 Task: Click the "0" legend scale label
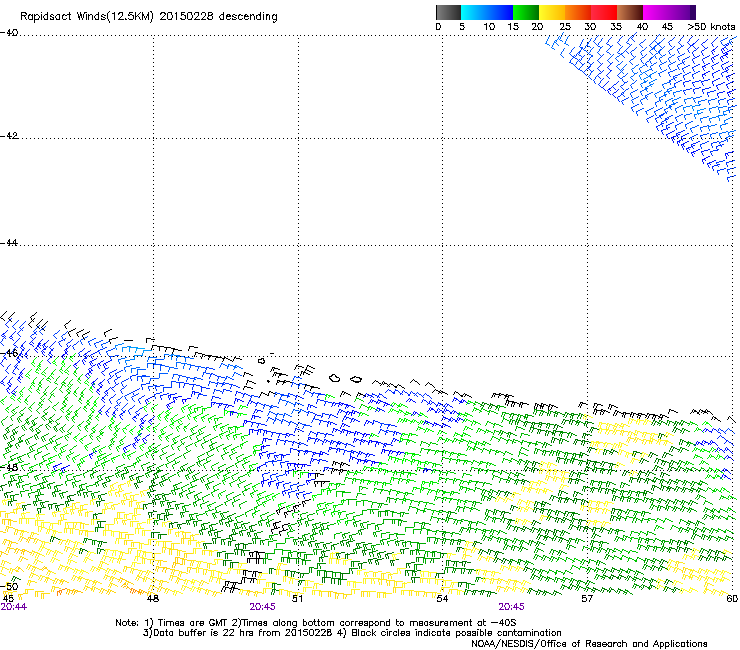(x=438, y=27)
